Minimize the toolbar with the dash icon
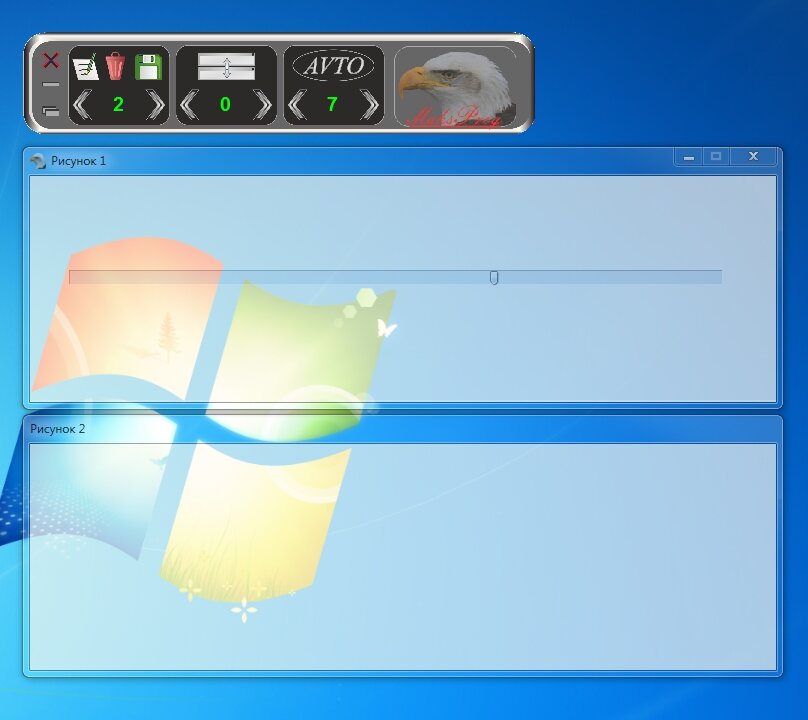Image resolution: width=808 pixels, height=720 pixels. (x=50, y=84)
